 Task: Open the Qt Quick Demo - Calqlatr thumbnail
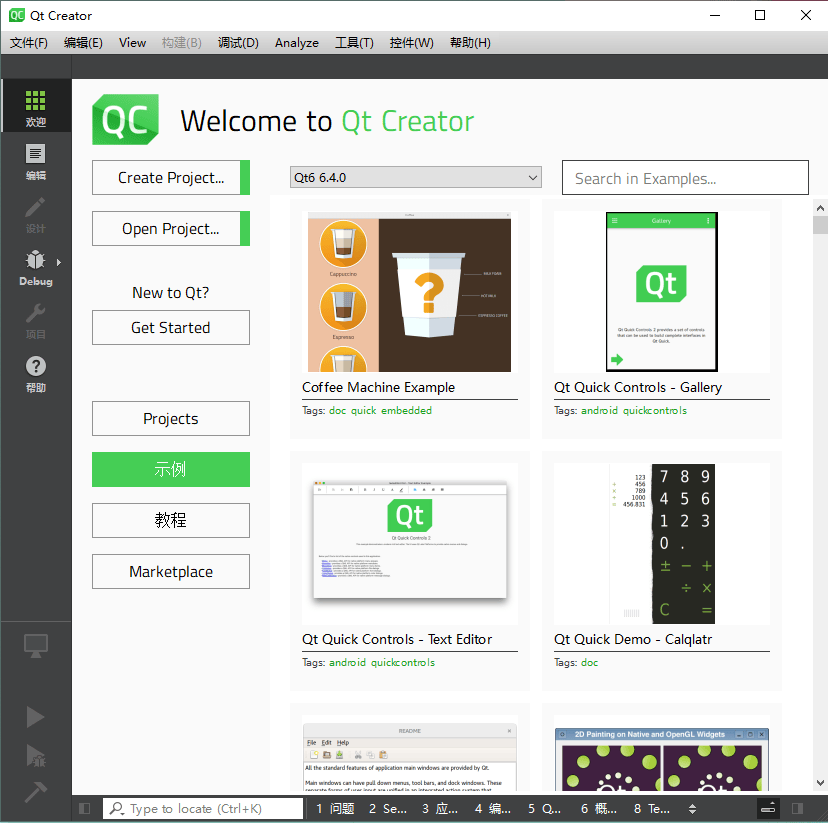(661, 544)
